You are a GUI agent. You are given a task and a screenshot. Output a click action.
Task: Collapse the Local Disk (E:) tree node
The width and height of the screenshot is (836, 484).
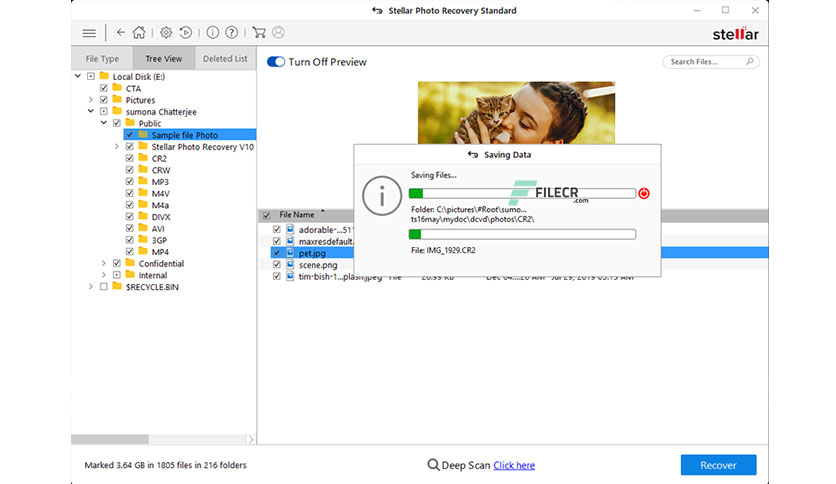coord(78,76)
